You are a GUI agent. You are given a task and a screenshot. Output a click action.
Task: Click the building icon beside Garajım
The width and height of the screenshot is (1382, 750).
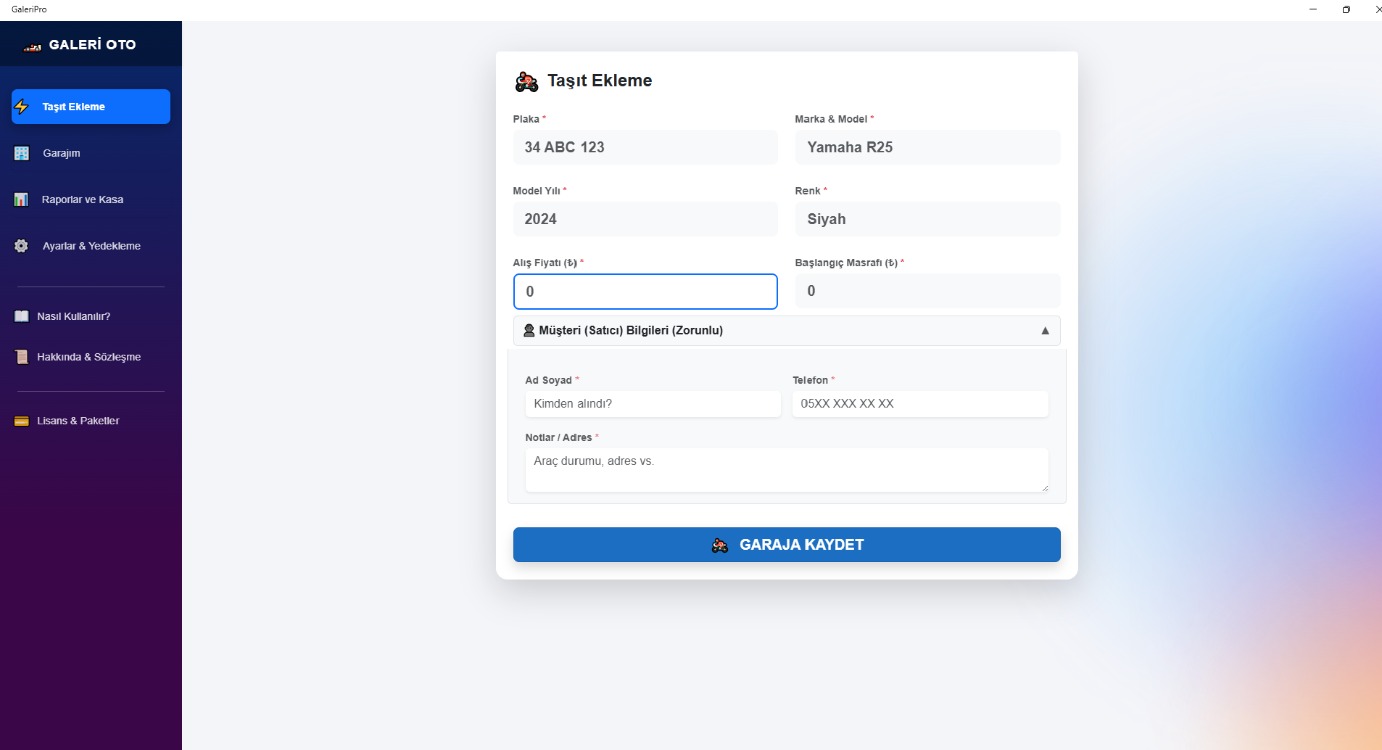(x=22, y=153)
